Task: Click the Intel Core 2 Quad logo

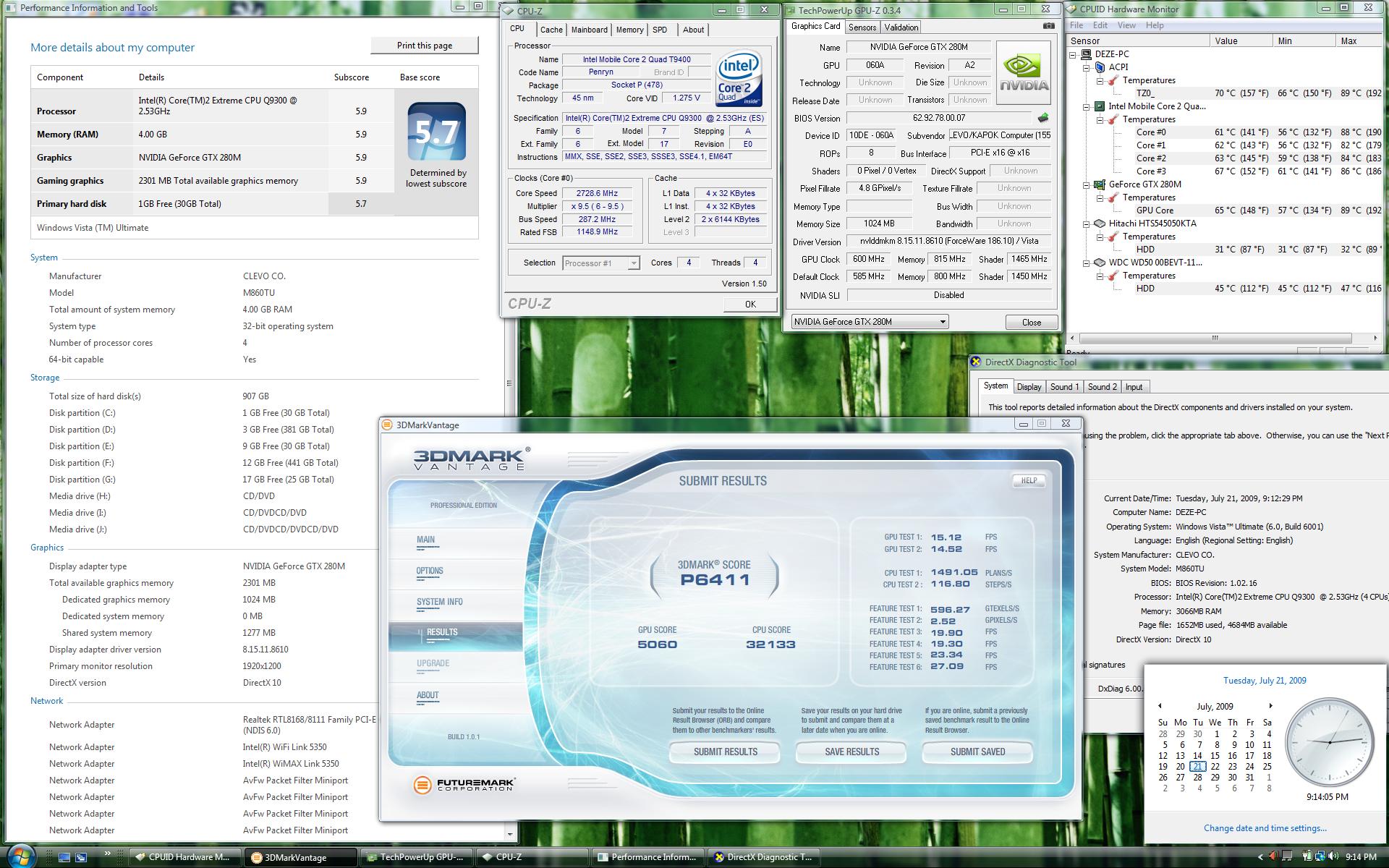Action: click(739, 78)
